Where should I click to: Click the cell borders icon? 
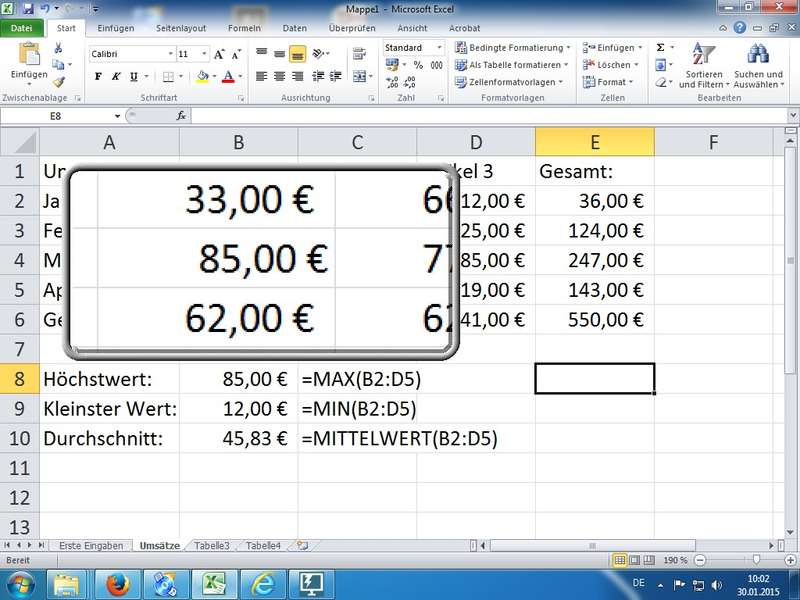tap(168, 77)
